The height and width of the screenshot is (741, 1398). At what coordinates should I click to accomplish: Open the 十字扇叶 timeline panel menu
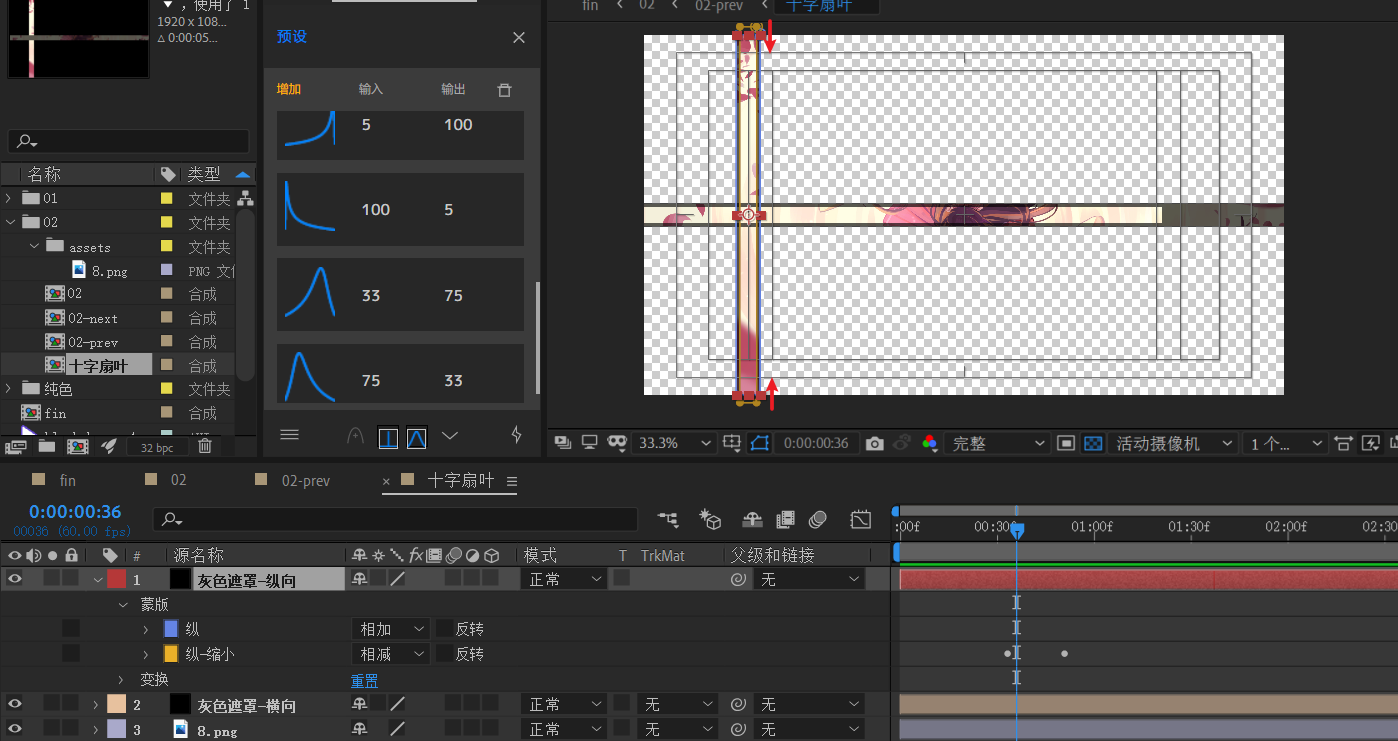512,481
